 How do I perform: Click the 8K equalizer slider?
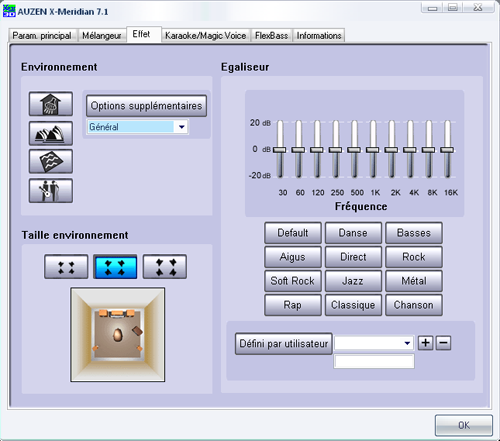pyautogui.click(x=429, y=150)
